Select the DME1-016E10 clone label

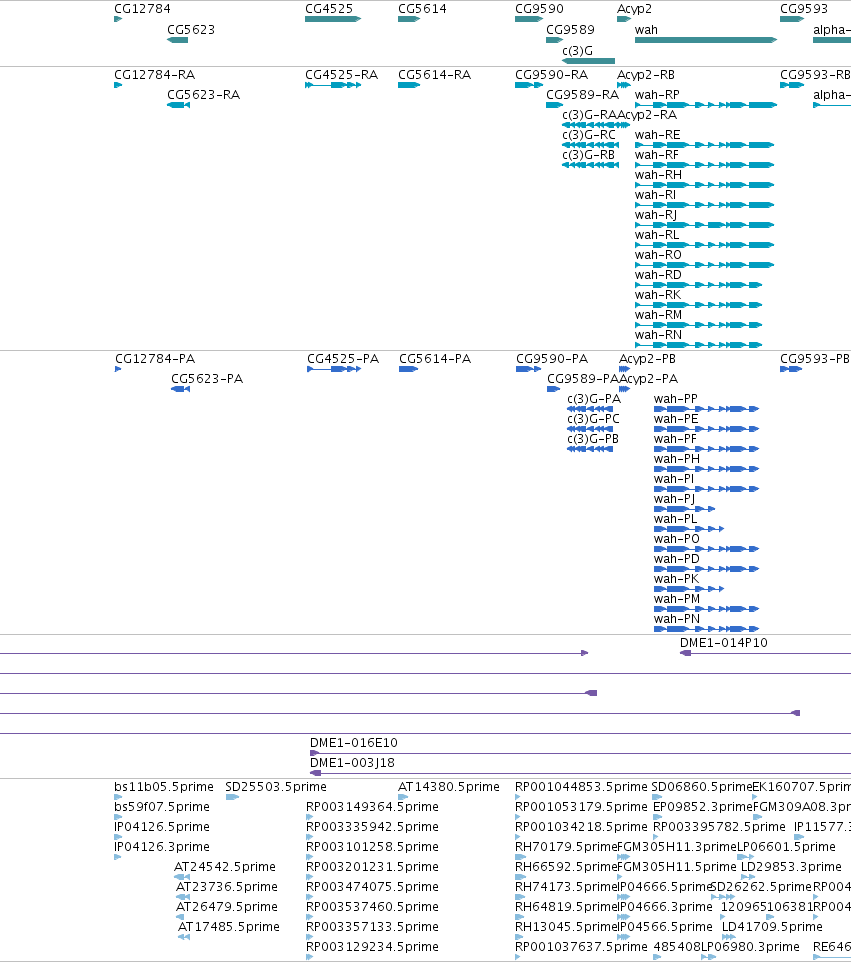354,742
